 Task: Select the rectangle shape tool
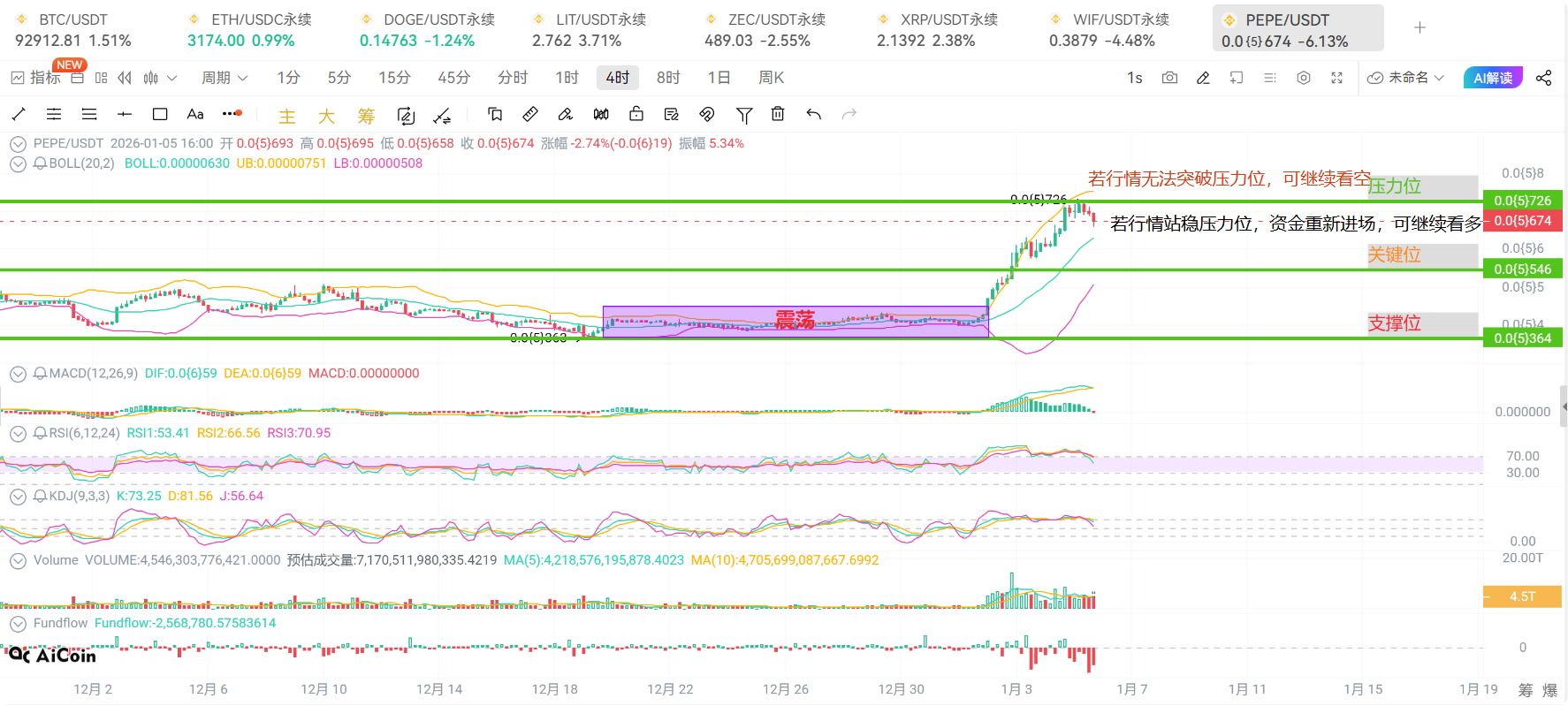160,114
